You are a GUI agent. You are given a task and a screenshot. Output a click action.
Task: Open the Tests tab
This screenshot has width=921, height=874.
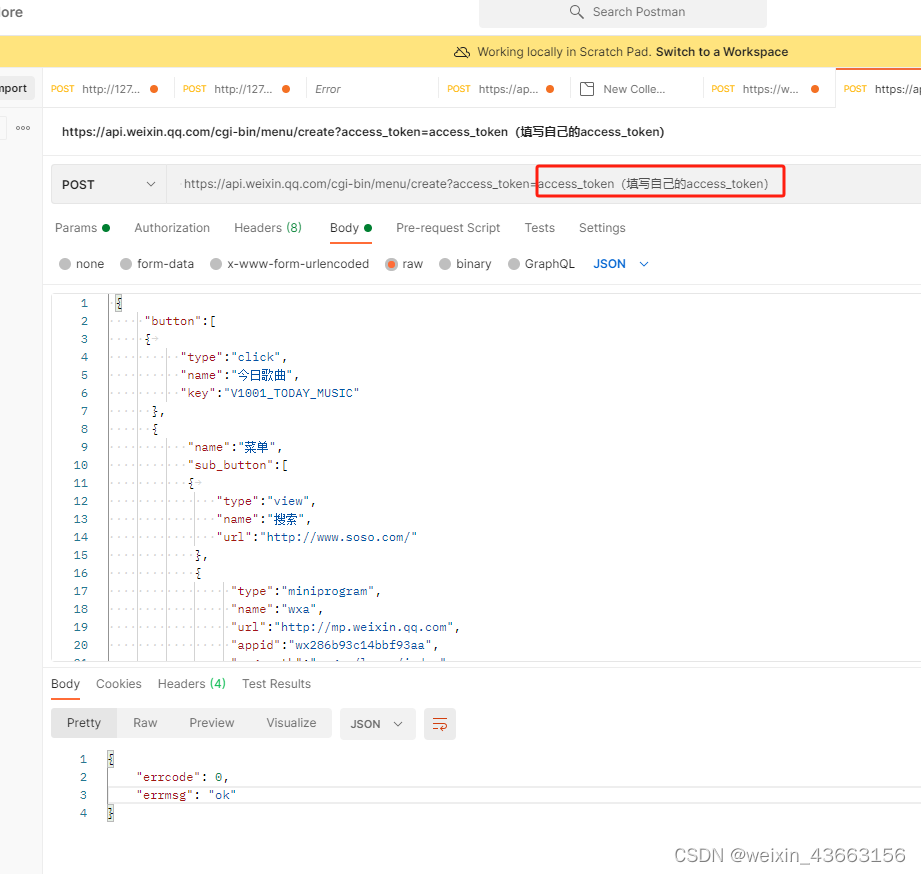540,228
